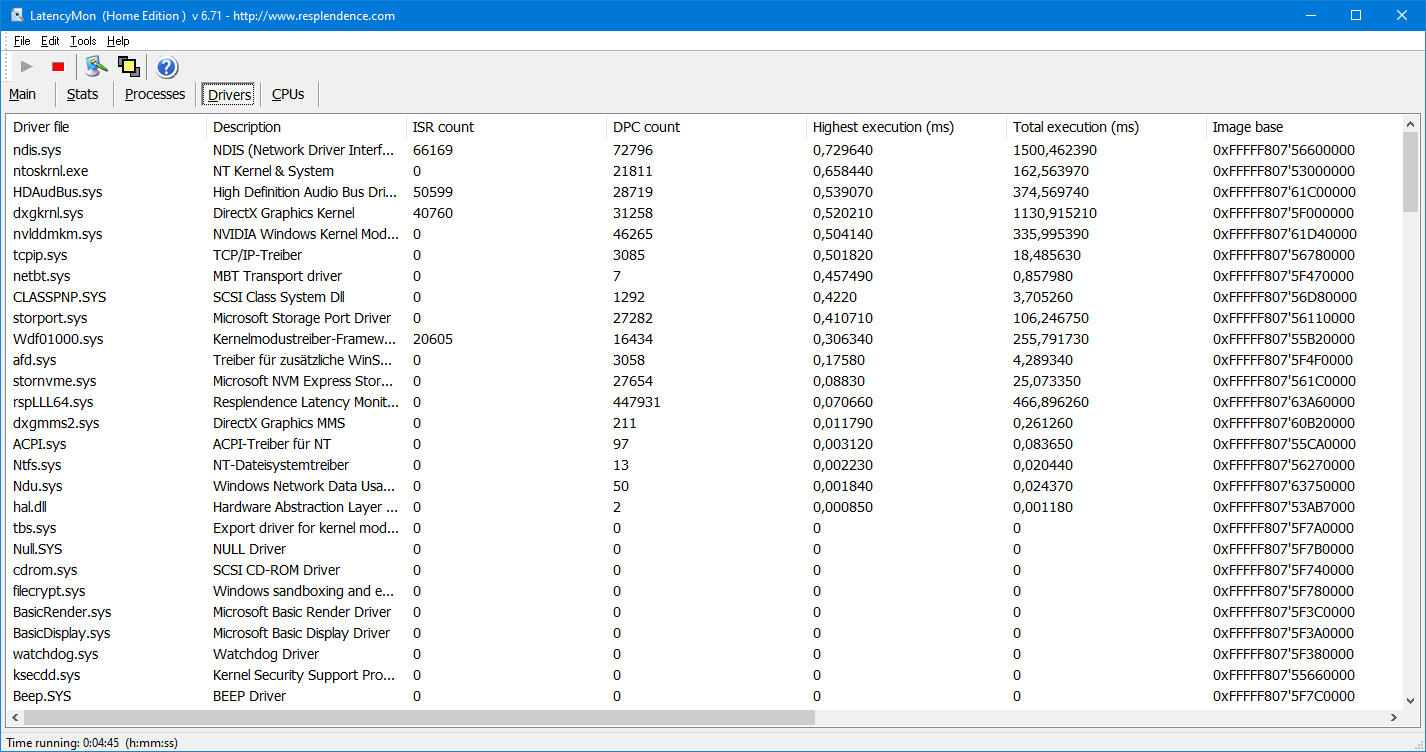Select the Beep.SYS row
The height and width of the screenshot is (752, 1426).
tap(704, 696)
